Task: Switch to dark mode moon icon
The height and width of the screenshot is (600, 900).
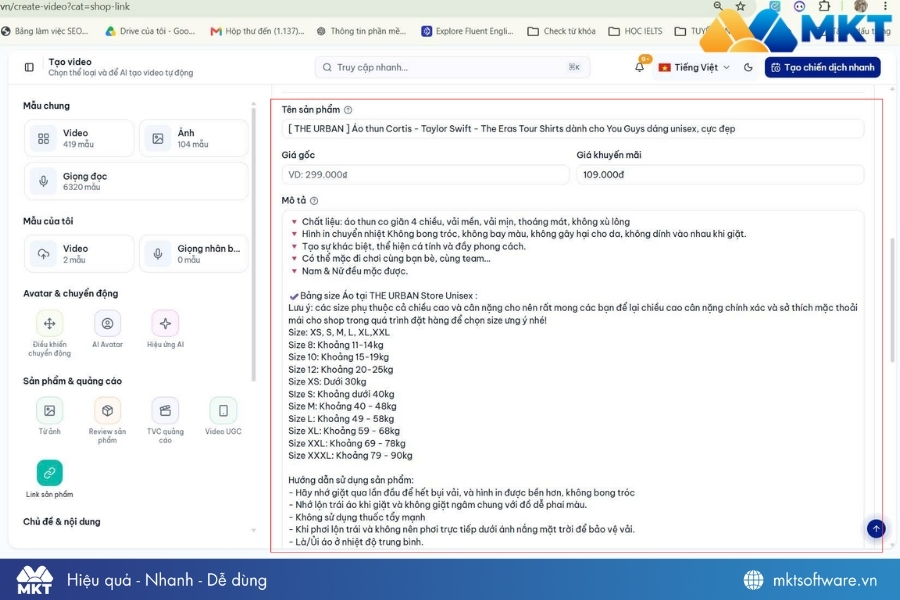Action: 748,67
